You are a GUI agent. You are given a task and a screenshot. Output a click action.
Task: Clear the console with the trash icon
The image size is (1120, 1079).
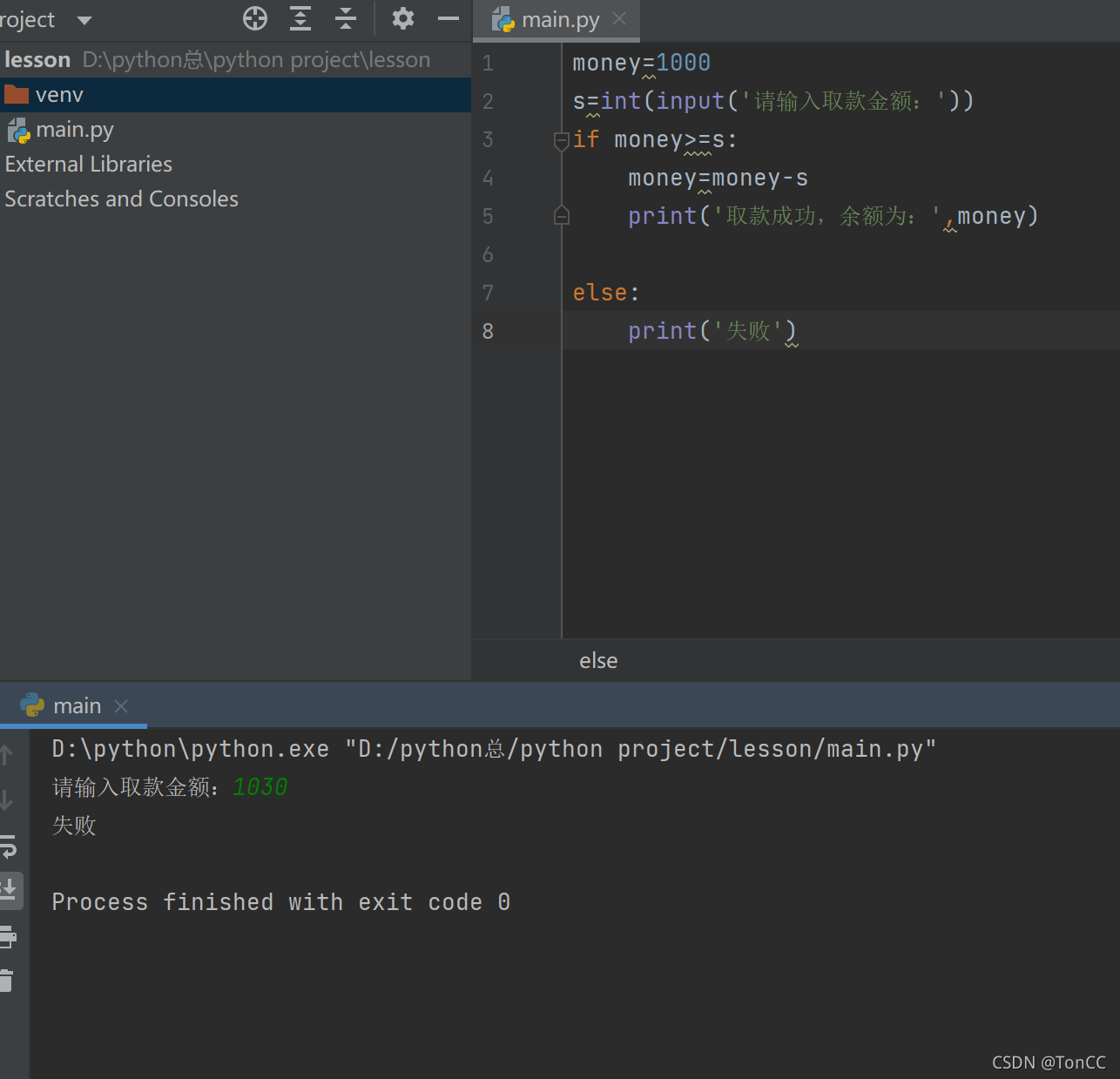[7, 981]
